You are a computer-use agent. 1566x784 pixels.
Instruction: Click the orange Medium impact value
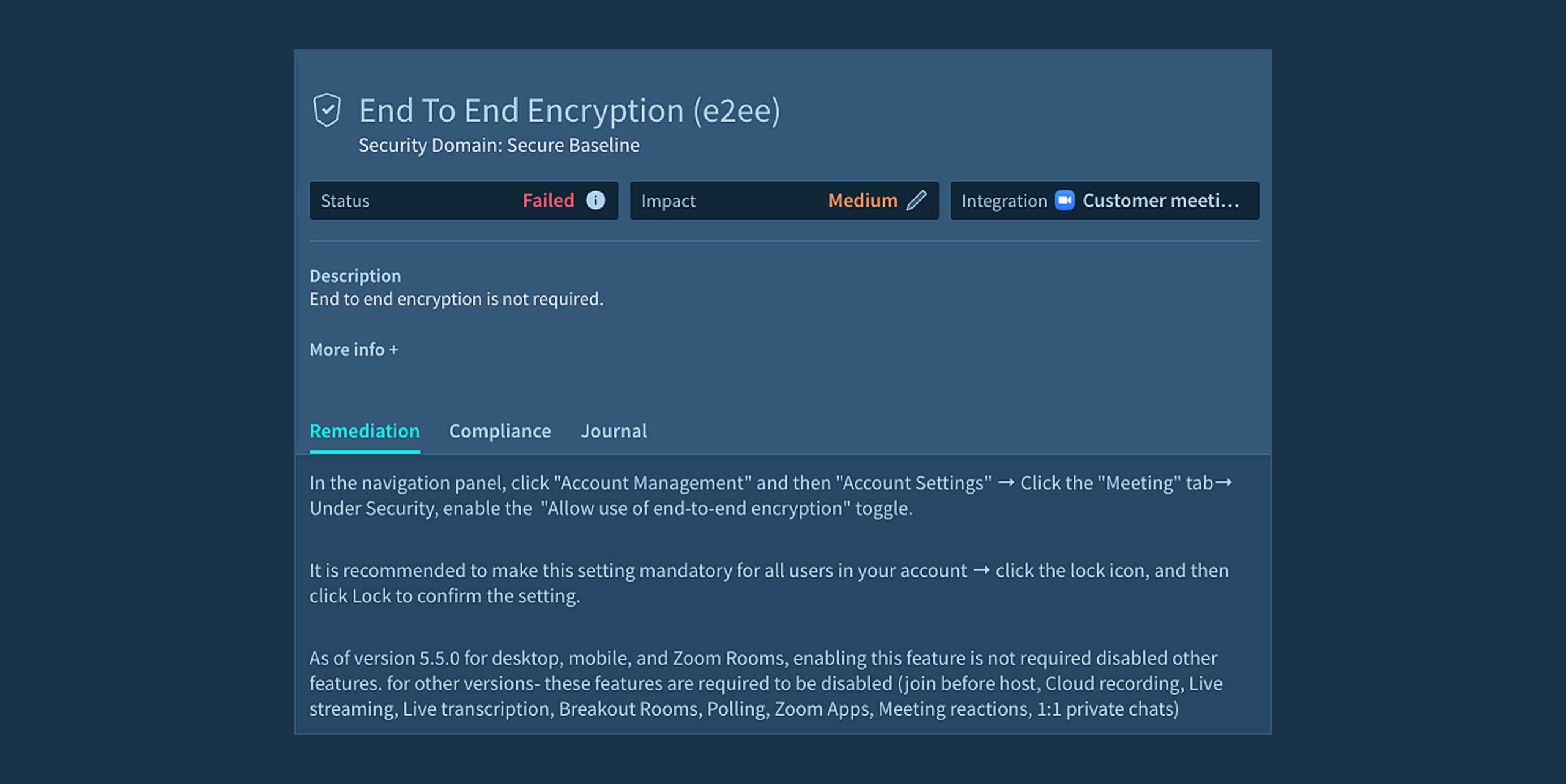pos(863,200)
